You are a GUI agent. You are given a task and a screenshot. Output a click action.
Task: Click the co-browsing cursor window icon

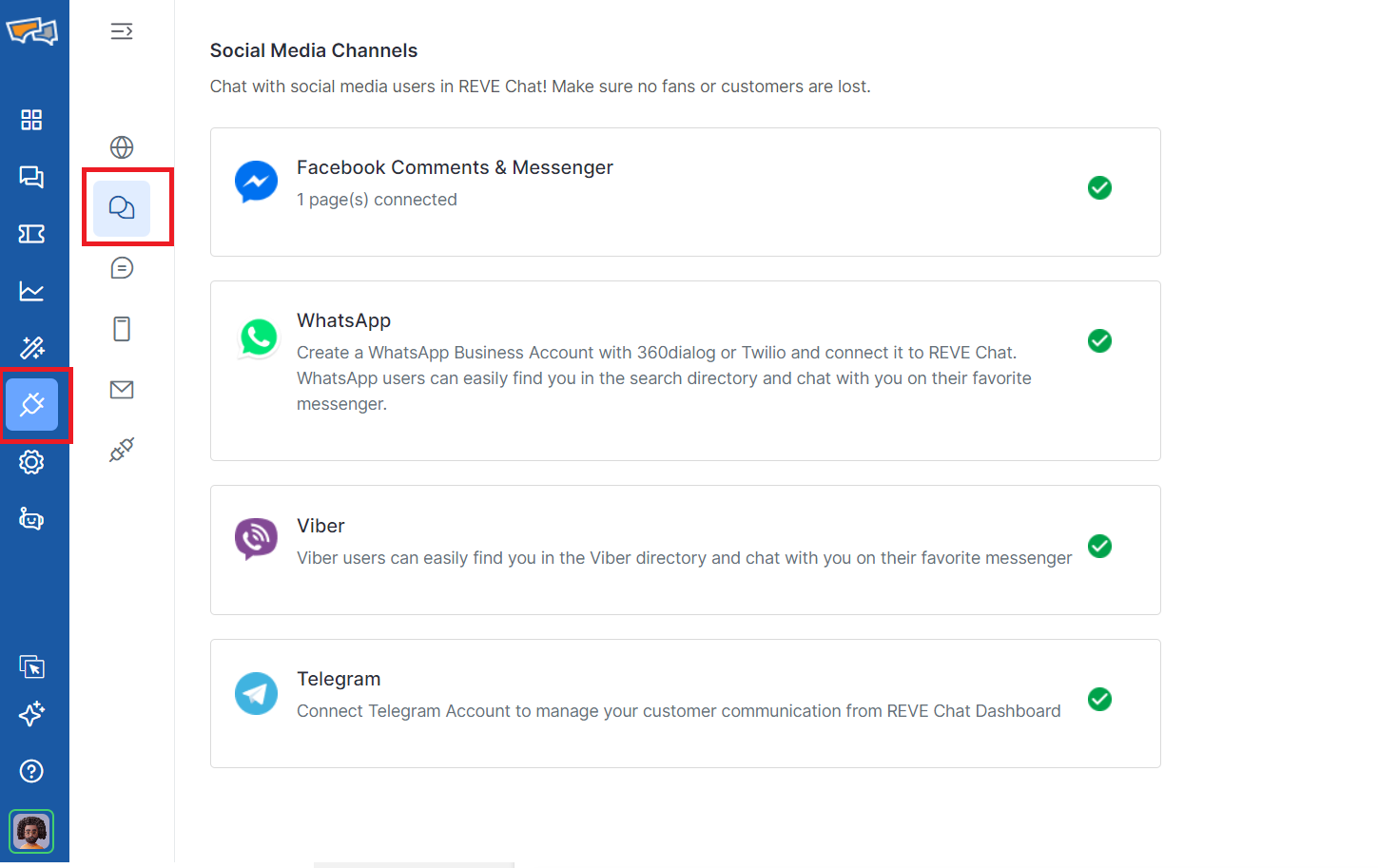[x=31, y=666]
